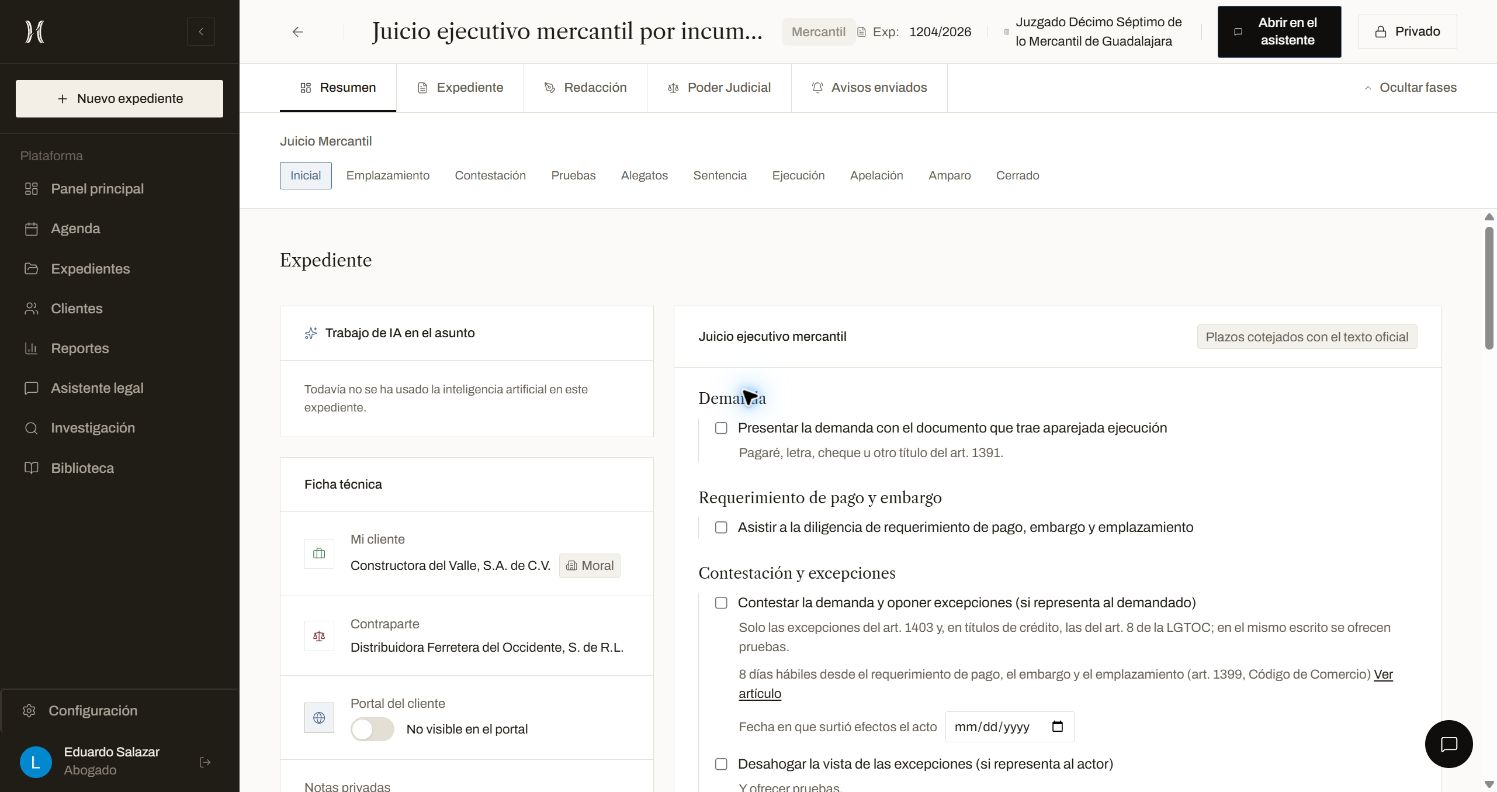Click the building icon beside Mi cliente
The height and width of the screenshot is (792, 1497).
coord(319,553)
